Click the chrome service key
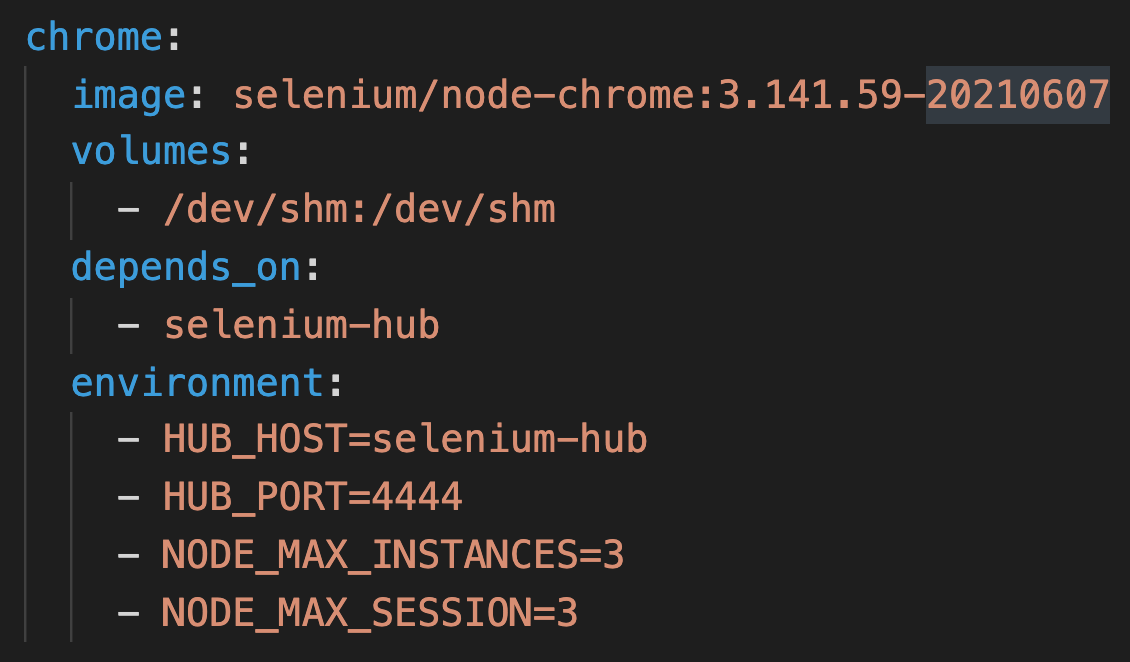 (x=94, y=37)
